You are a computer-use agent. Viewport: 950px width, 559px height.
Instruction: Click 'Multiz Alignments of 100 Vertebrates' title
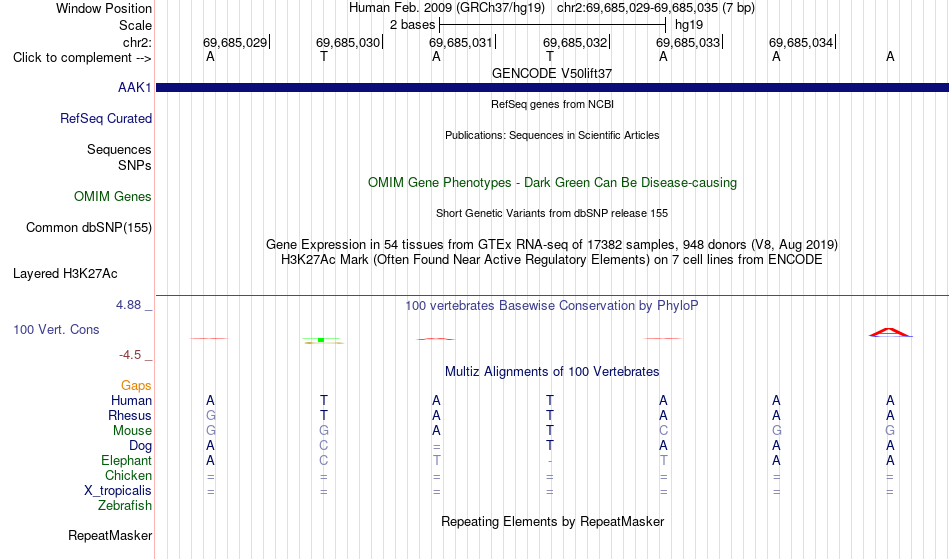tap(552, 372)
